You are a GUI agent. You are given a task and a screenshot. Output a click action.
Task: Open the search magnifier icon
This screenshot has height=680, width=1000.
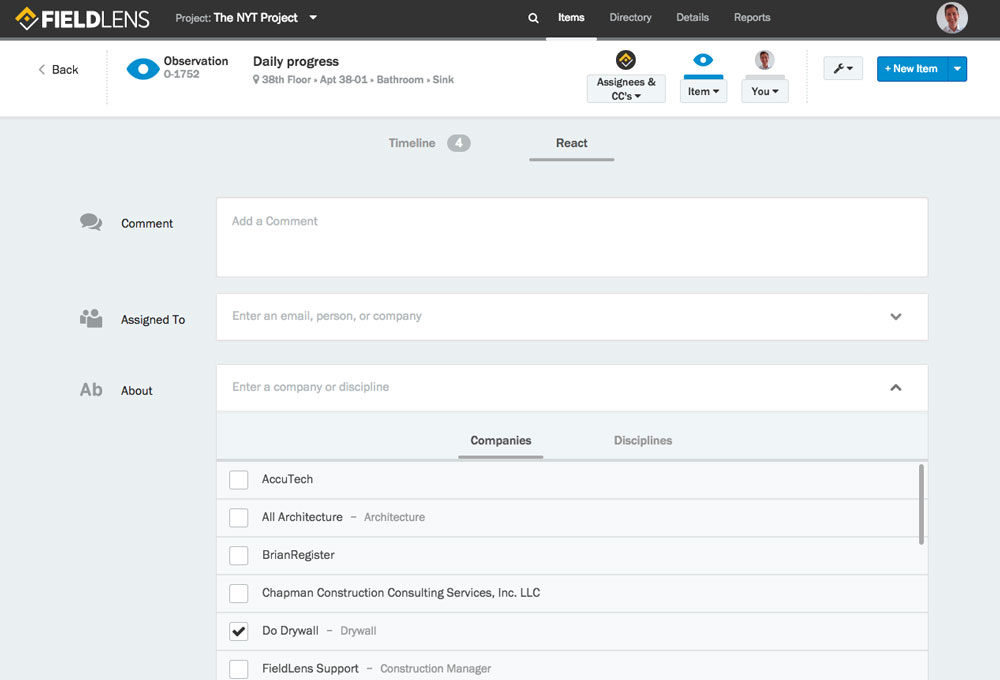point(532,17)
